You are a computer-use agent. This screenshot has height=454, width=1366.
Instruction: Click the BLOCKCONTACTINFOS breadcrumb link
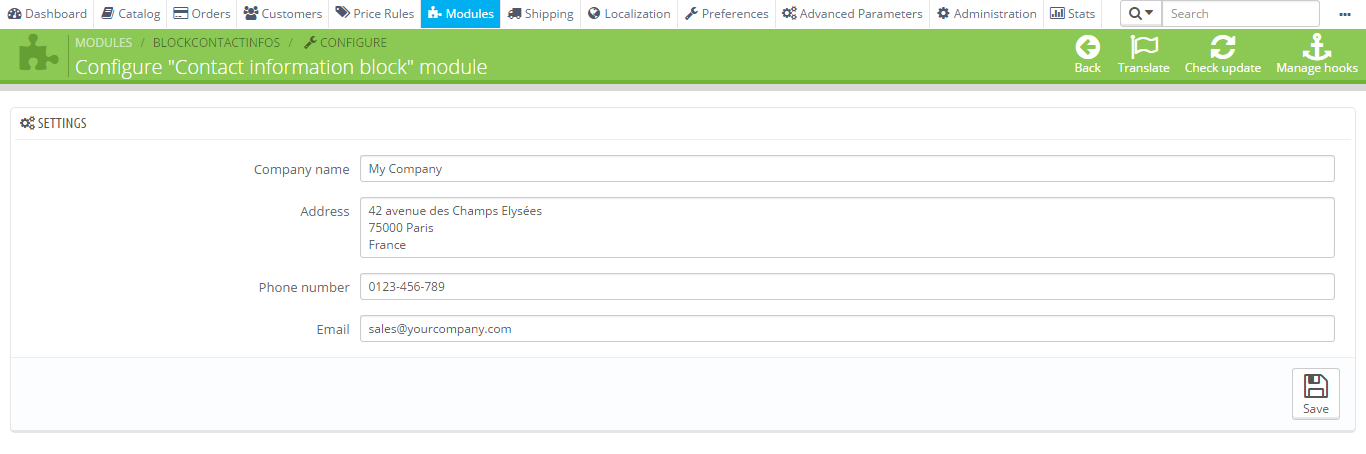pos(217,43)
